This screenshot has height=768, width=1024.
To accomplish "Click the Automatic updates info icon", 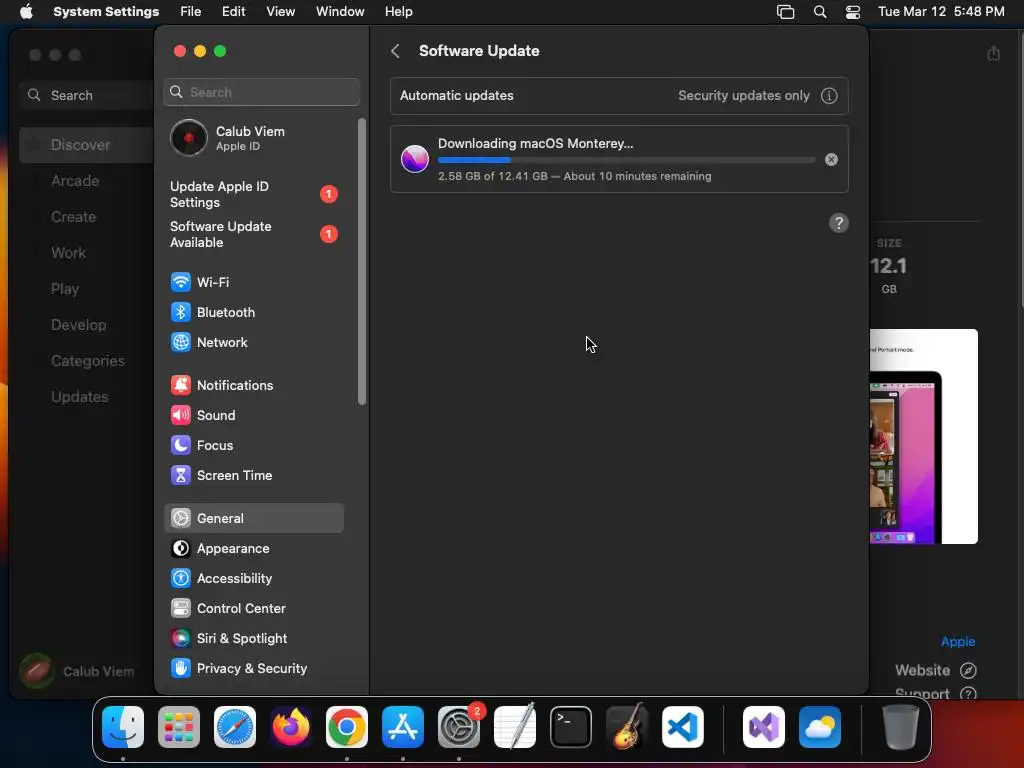I will click(x=829, y=96).
